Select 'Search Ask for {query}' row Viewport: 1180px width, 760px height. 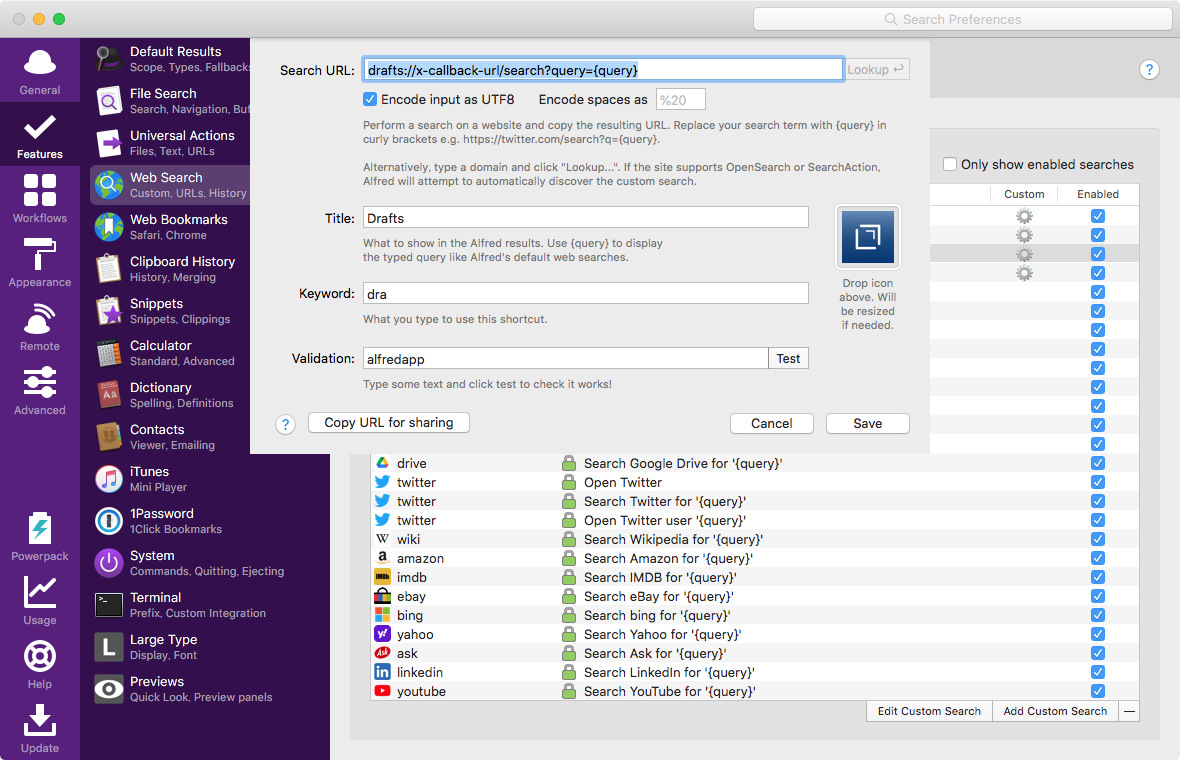(755, 653)
